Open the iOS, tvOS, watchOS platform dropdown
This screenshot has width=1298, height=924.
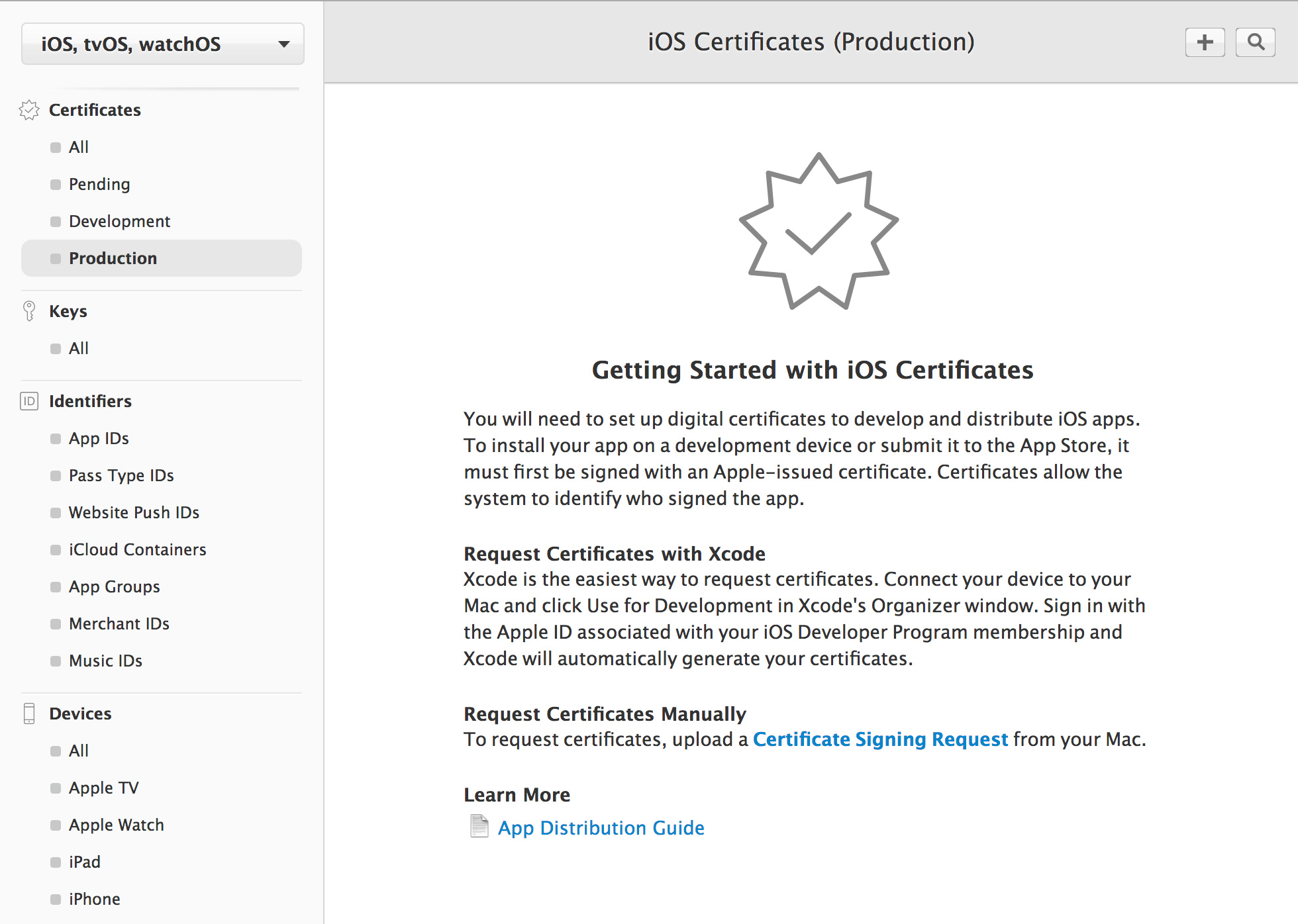point(163,44)
